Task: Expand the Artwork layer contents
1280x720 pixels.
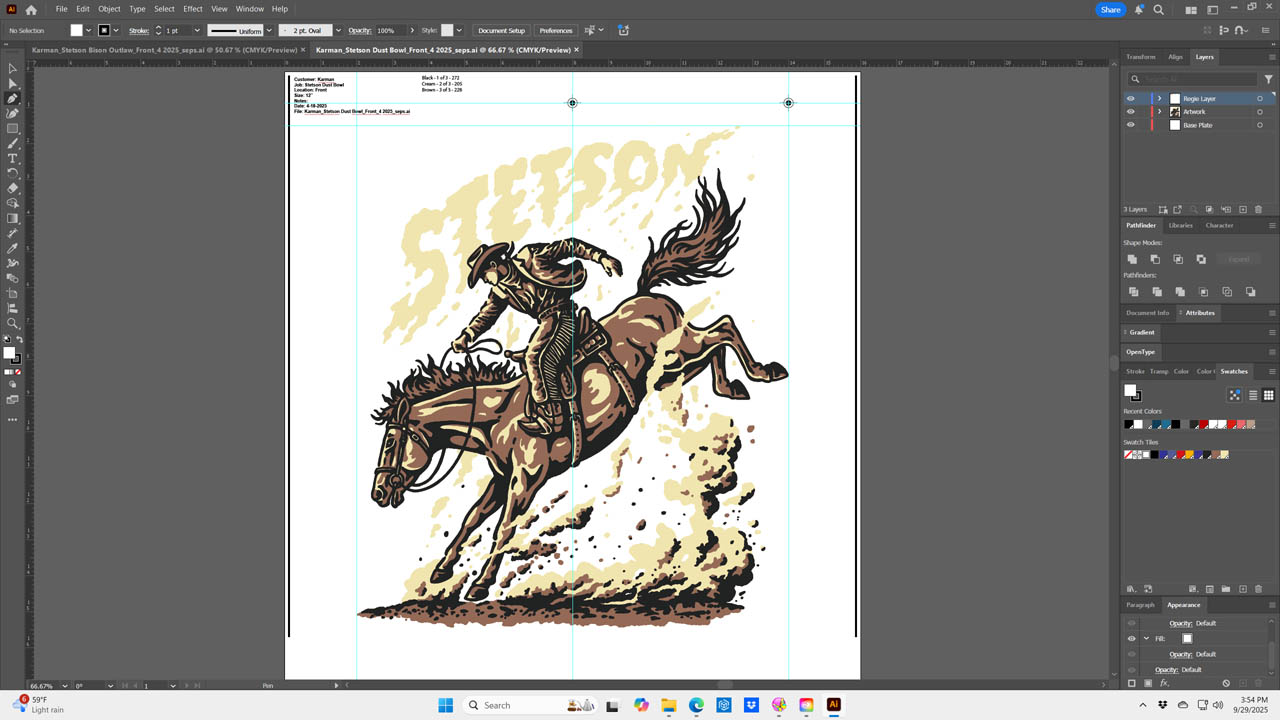Action: 1160,112
